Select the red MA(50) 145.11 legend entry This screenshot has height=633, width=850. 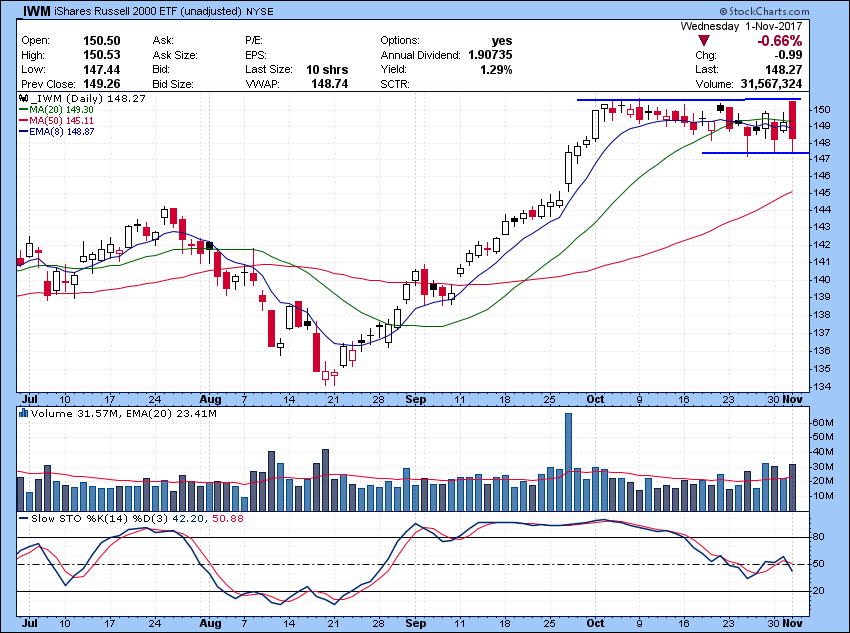coord(56,120)
